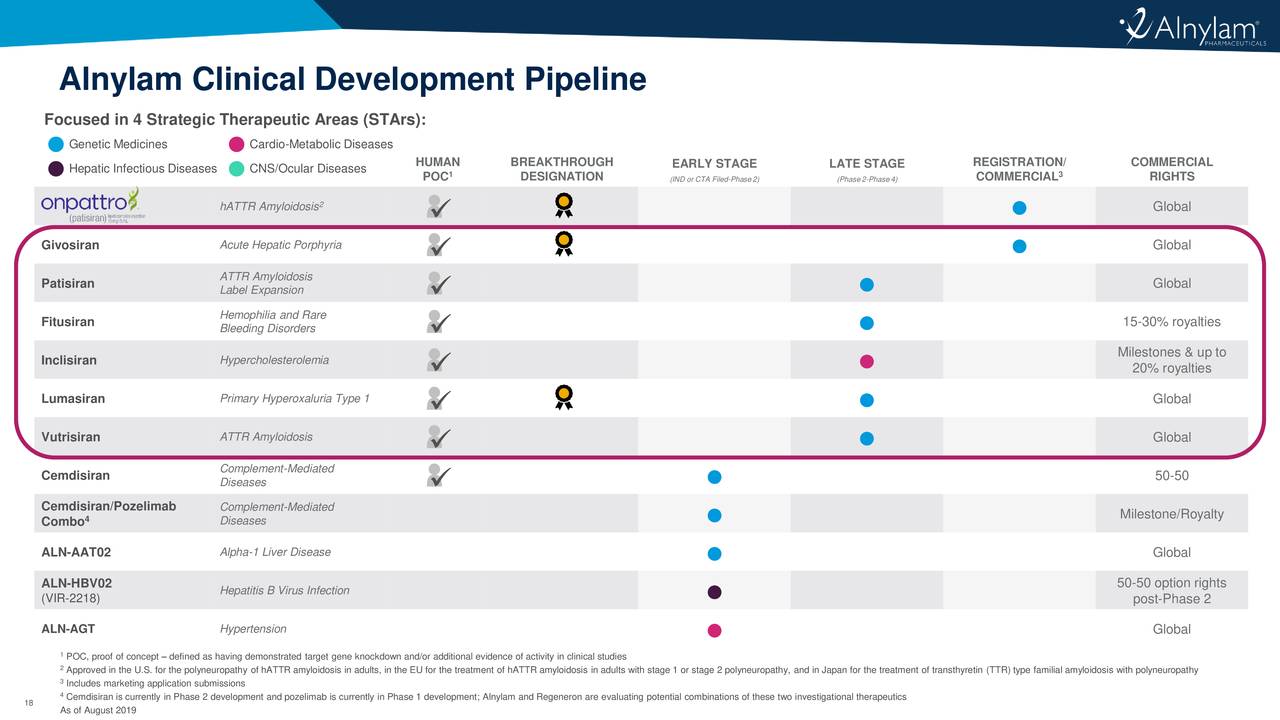Click the 50-50 option rights post-Phase 2 cell
This screenshot has width=1280, height=720.
pyautogui.click(x=1171, y=591)
